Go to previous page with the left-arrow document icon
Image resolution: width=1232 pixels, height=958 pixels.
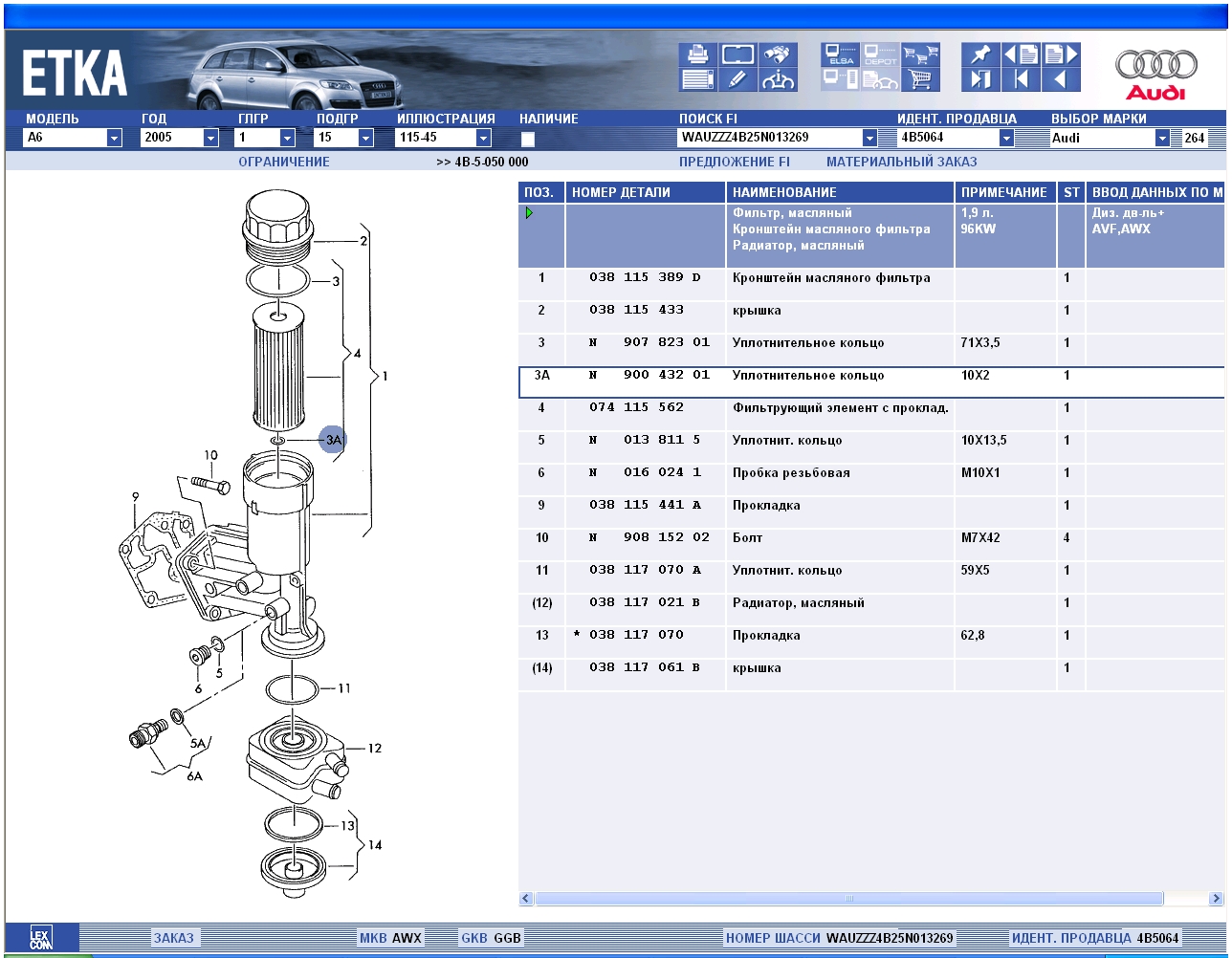click(x=1021, y=54)
